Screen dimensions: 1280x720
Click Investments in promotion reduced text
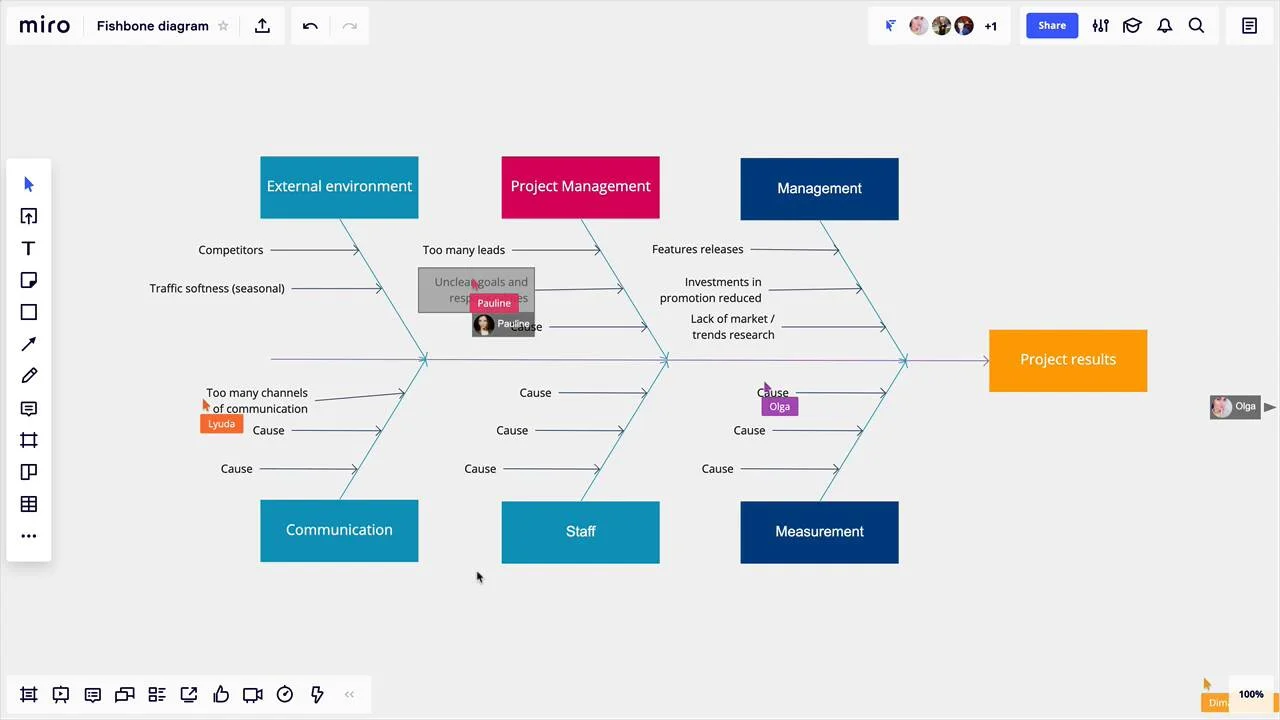pyautogui.click(x=711, y=290)
